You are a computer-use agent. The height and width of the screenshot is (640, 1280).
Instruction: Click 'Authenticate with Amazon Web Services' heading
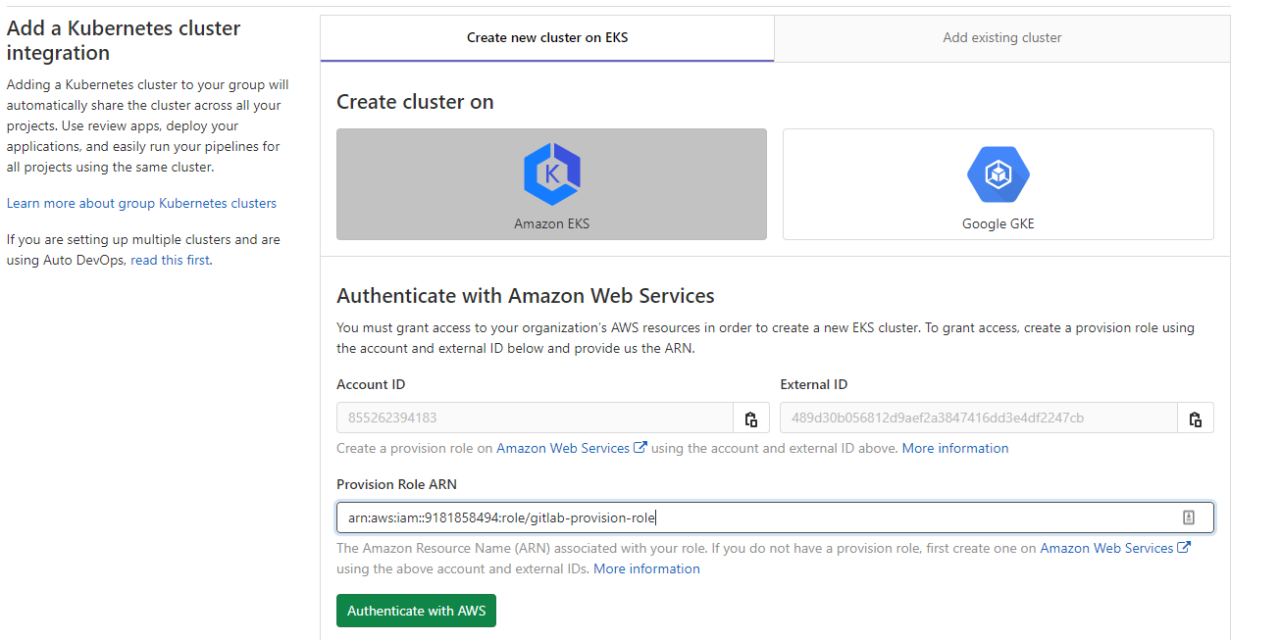coord(526,296)
